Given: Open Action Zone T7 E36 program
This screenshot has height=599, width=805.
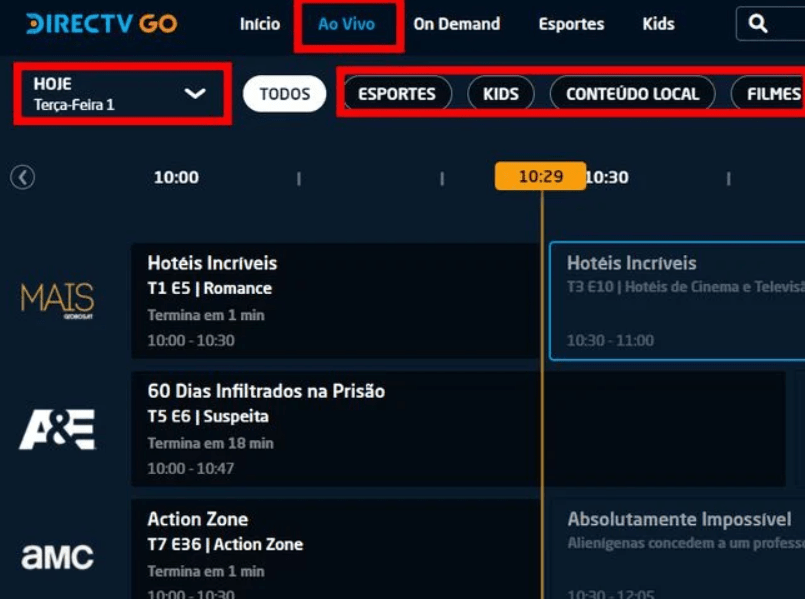Looking at the screenshot, I should [335, 549].
